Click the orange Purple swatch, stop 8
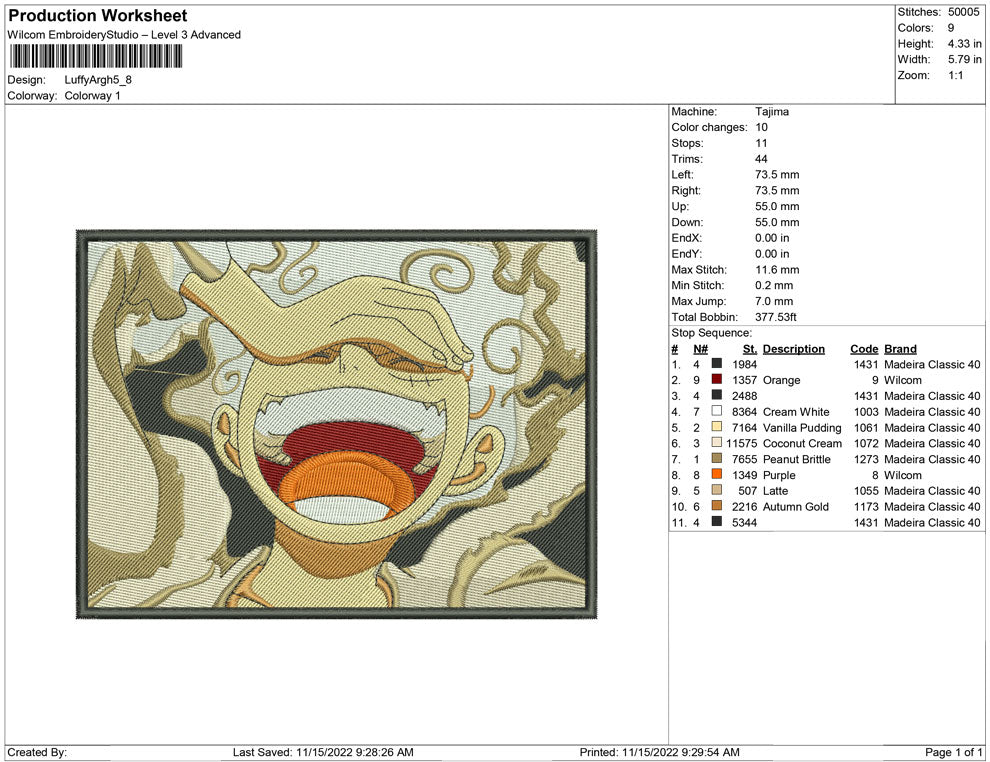Screen dimensions: 990x762 (x=717, y=474)
